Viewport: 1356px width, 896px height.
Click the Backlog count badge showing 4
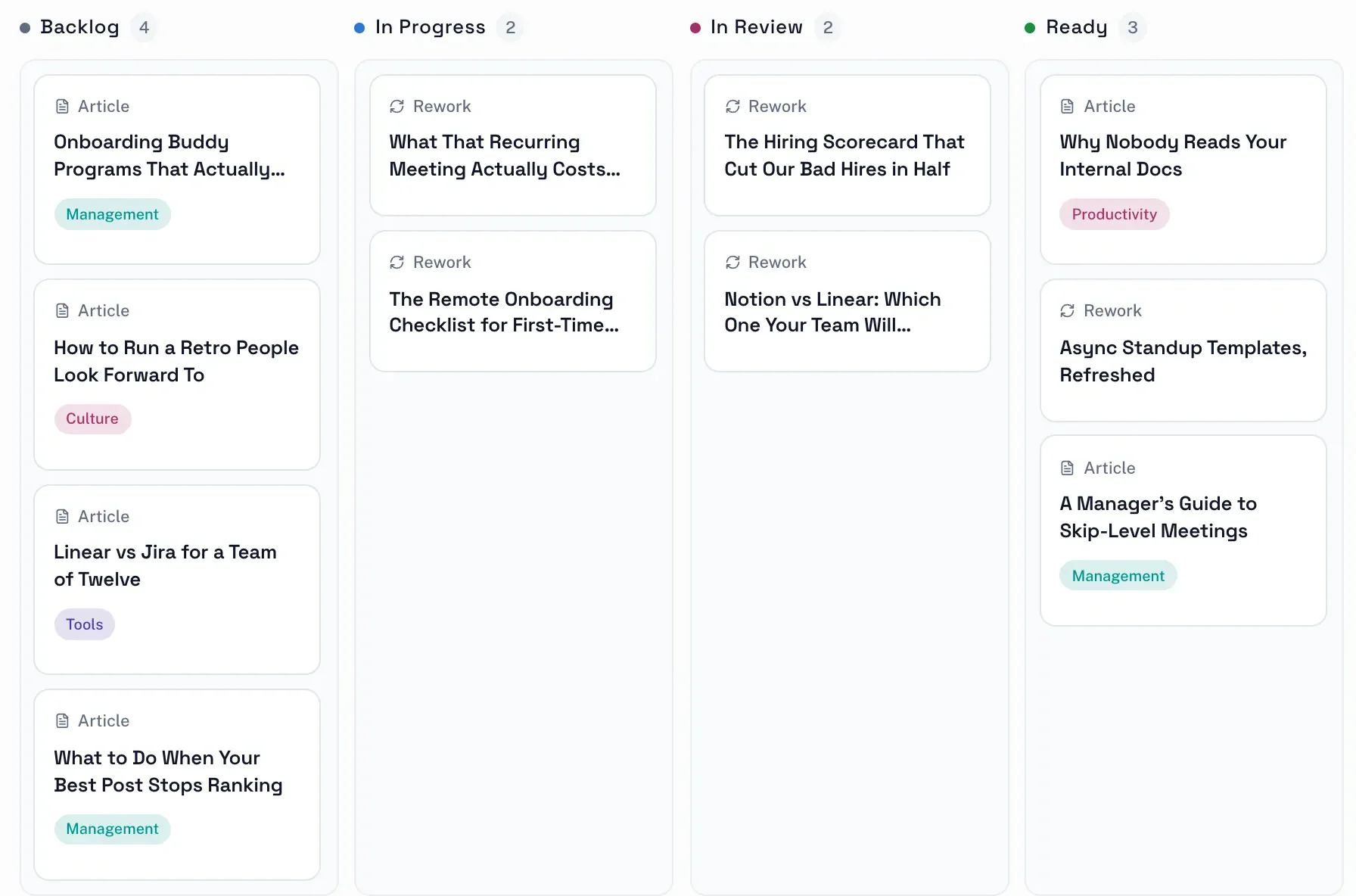[x=144, y=28]
